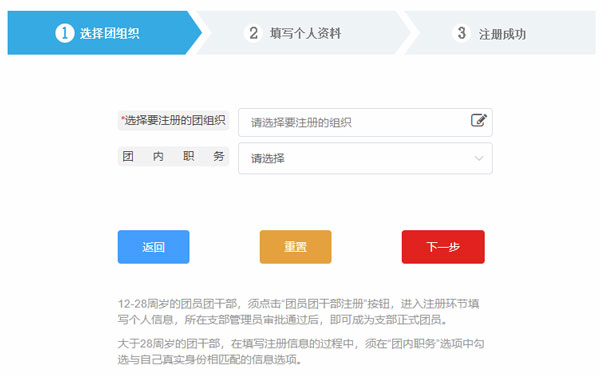This screenshot has height=375, width=600.
Task: Go to the 填写个人资料 step tab
Action: coord(302,33)
